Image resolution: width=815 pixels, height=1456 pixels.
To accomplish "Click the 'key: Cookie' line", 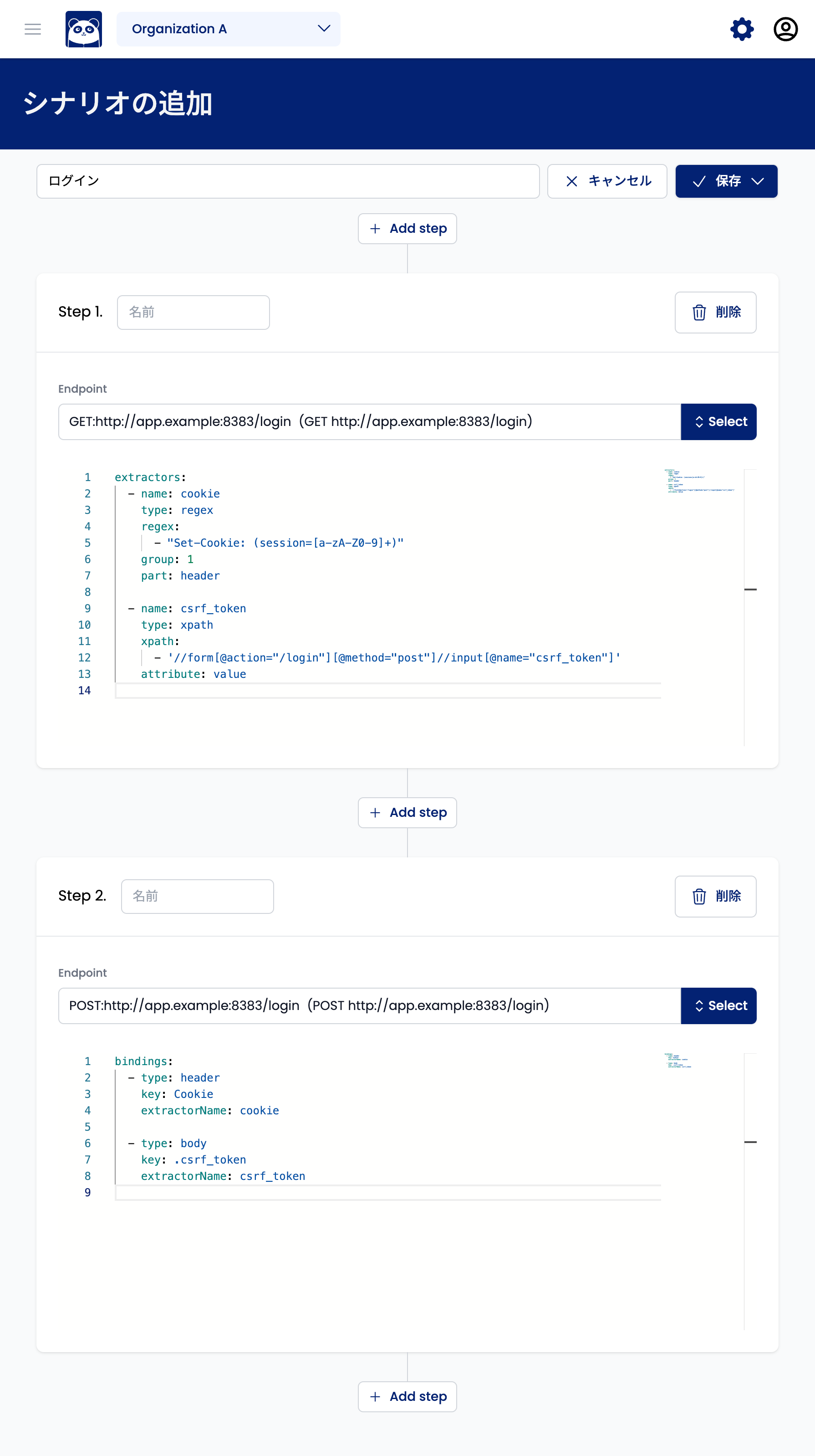I will 177,1094.
